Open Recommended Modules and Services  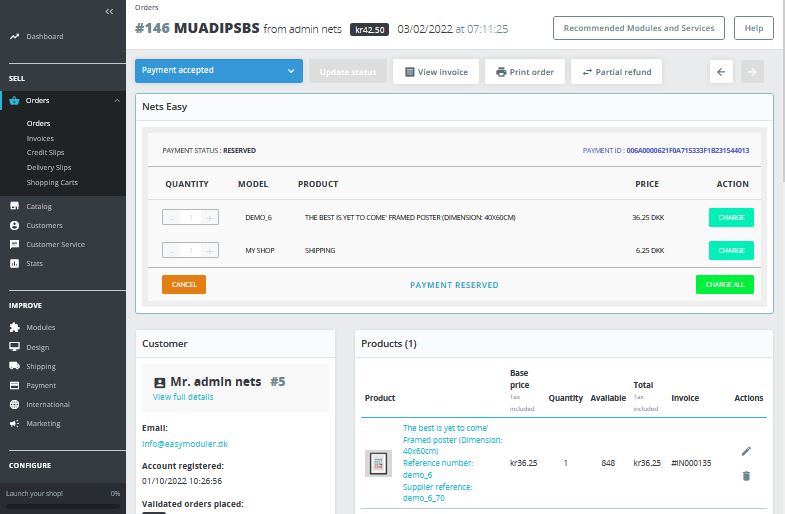click(x=639, y=28)
